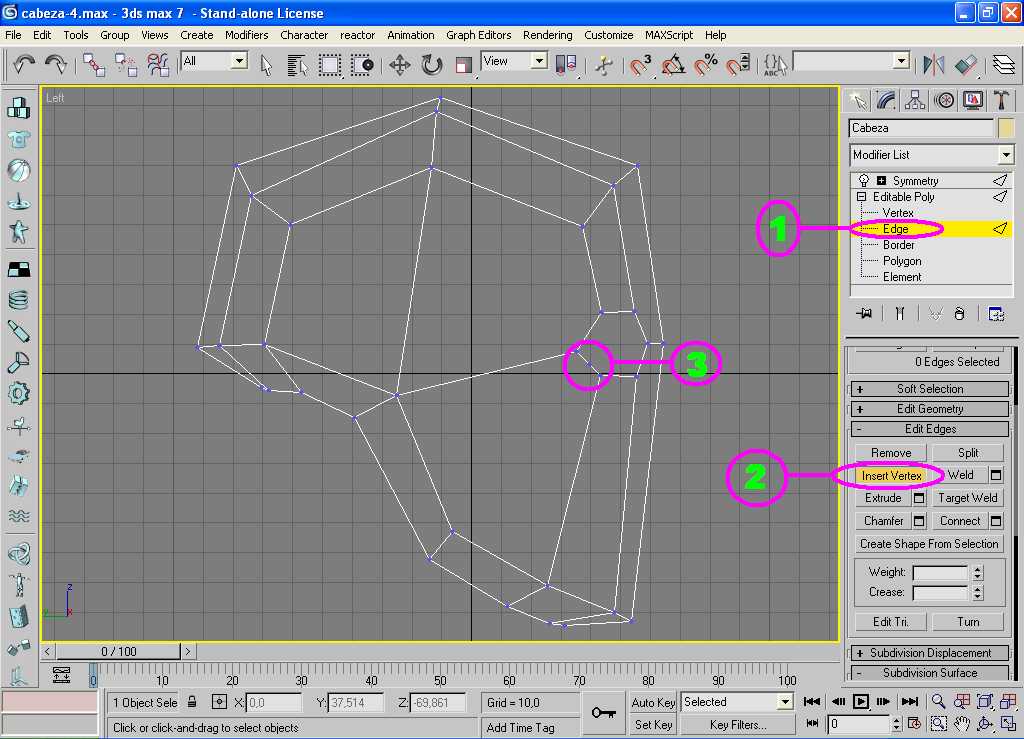Image resolution: width=1024 pixels, height=739 pixels.
Task: Open the Modify panel tab
Action: pos(886,100)
